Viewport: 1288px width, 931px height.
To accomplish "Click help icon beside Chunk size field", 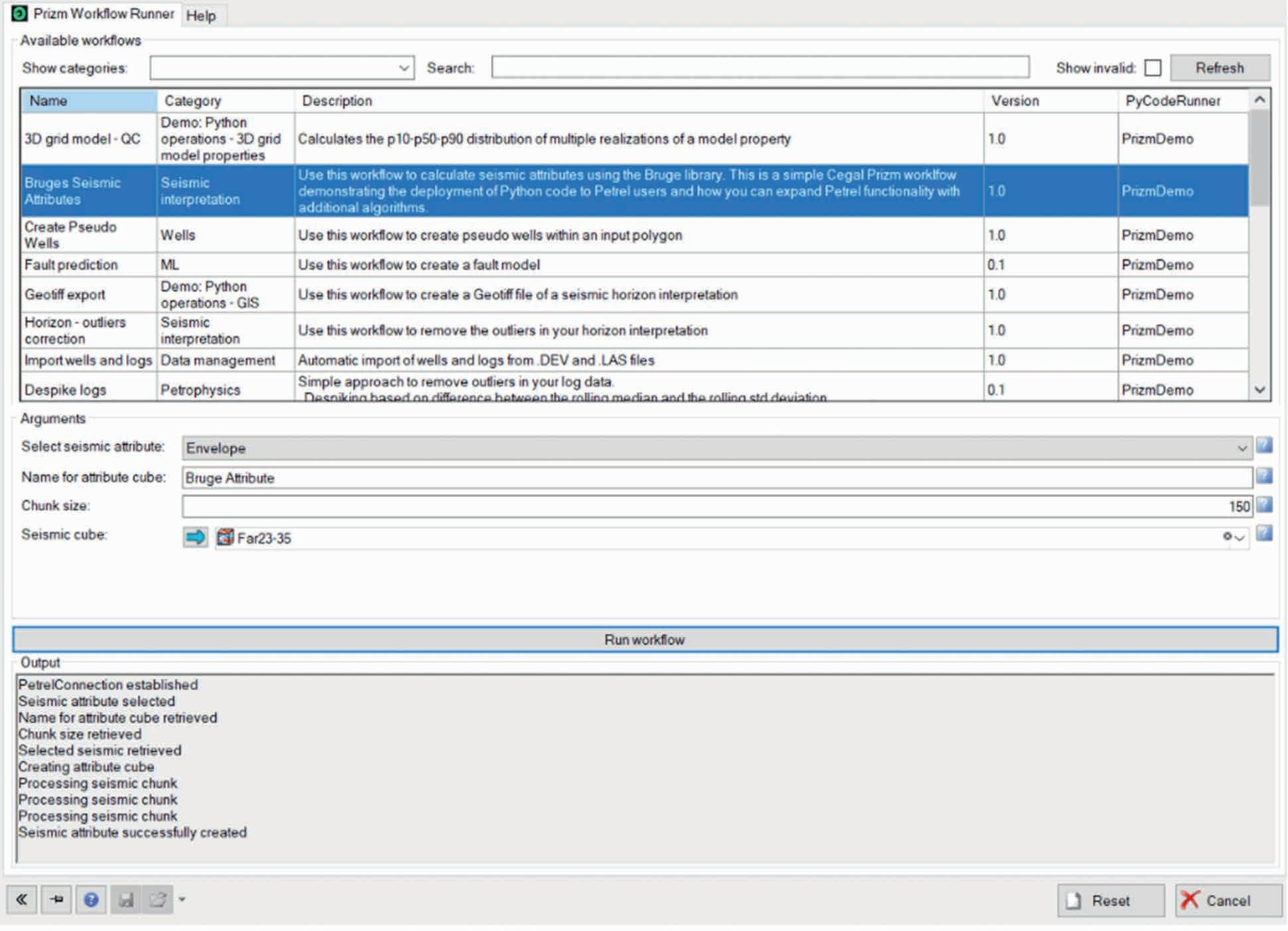I will pyautogui.click(x=1264, y=506).
